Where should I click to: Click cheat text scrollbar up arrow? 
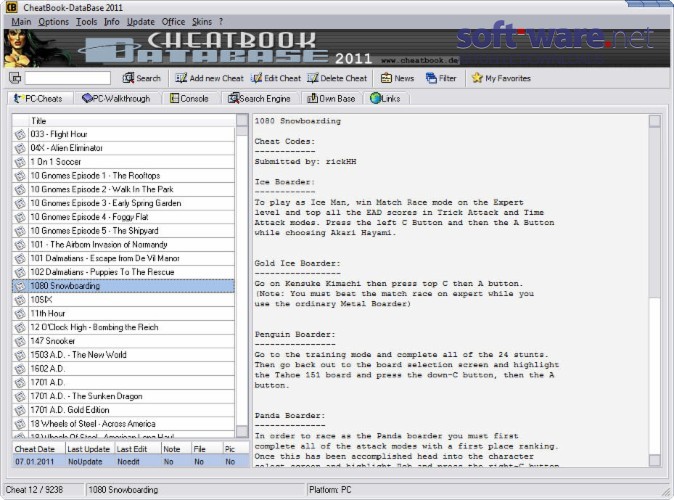(654, 121)
